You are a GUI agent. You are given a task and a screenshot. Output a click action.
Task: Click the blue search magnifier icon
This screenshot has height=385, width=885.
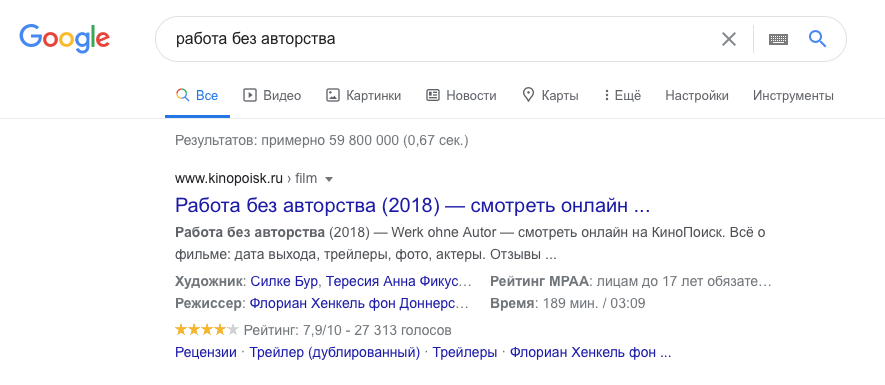(x=817, y=38)
